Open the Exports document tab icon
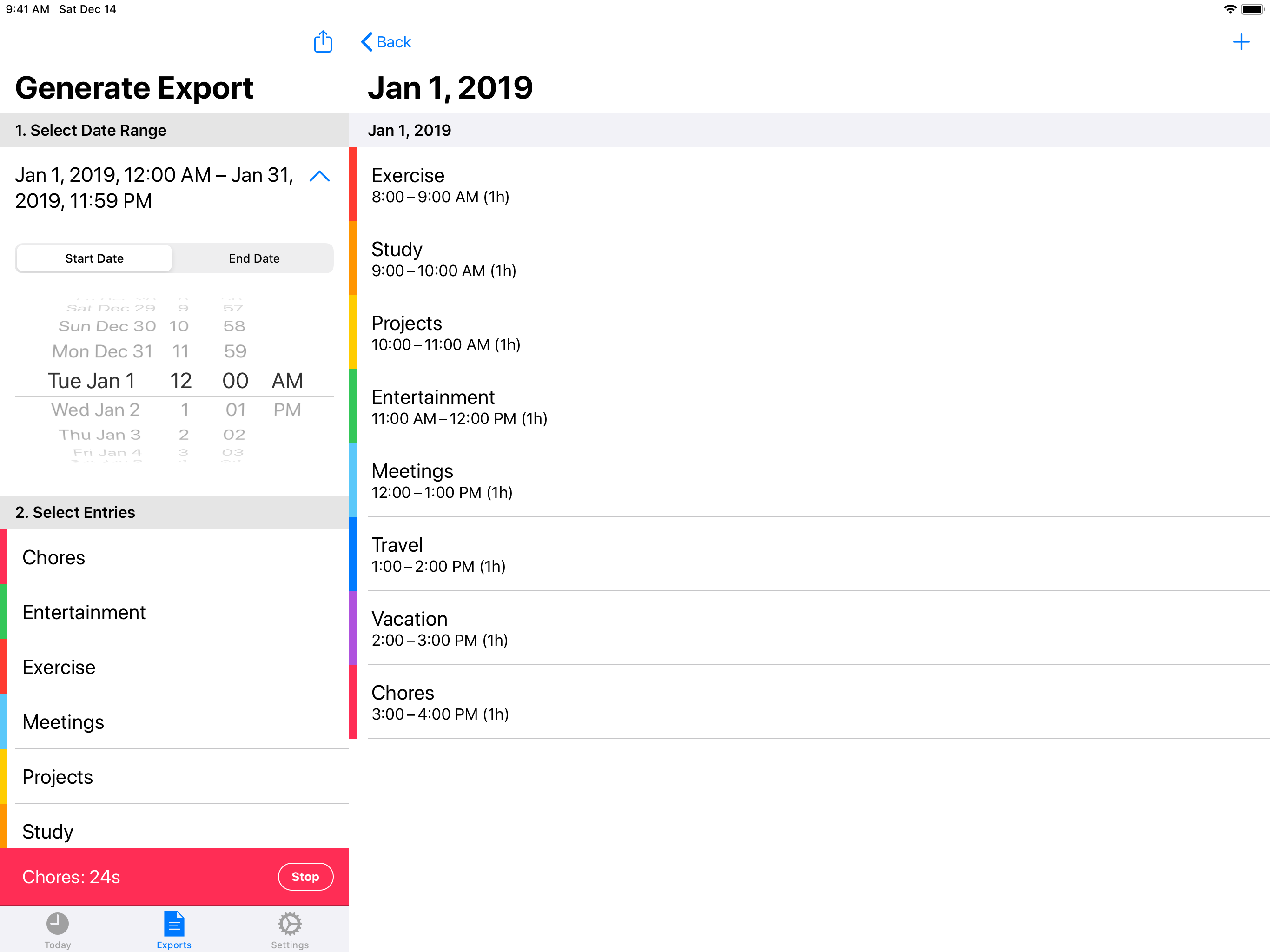Image resolution: width=1270 pixels, height=952 pixels. click(174, 924)
